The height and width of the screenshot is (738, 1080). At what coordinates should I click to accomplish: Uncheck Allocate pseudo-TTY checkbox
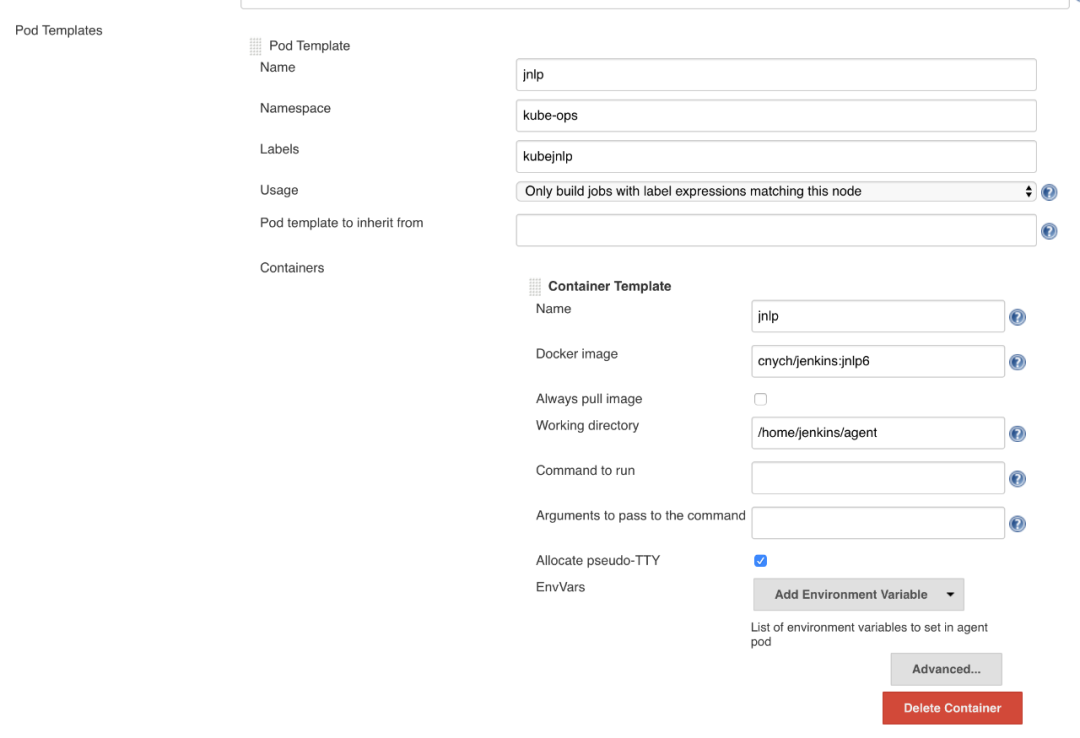(x=760, y=561)
